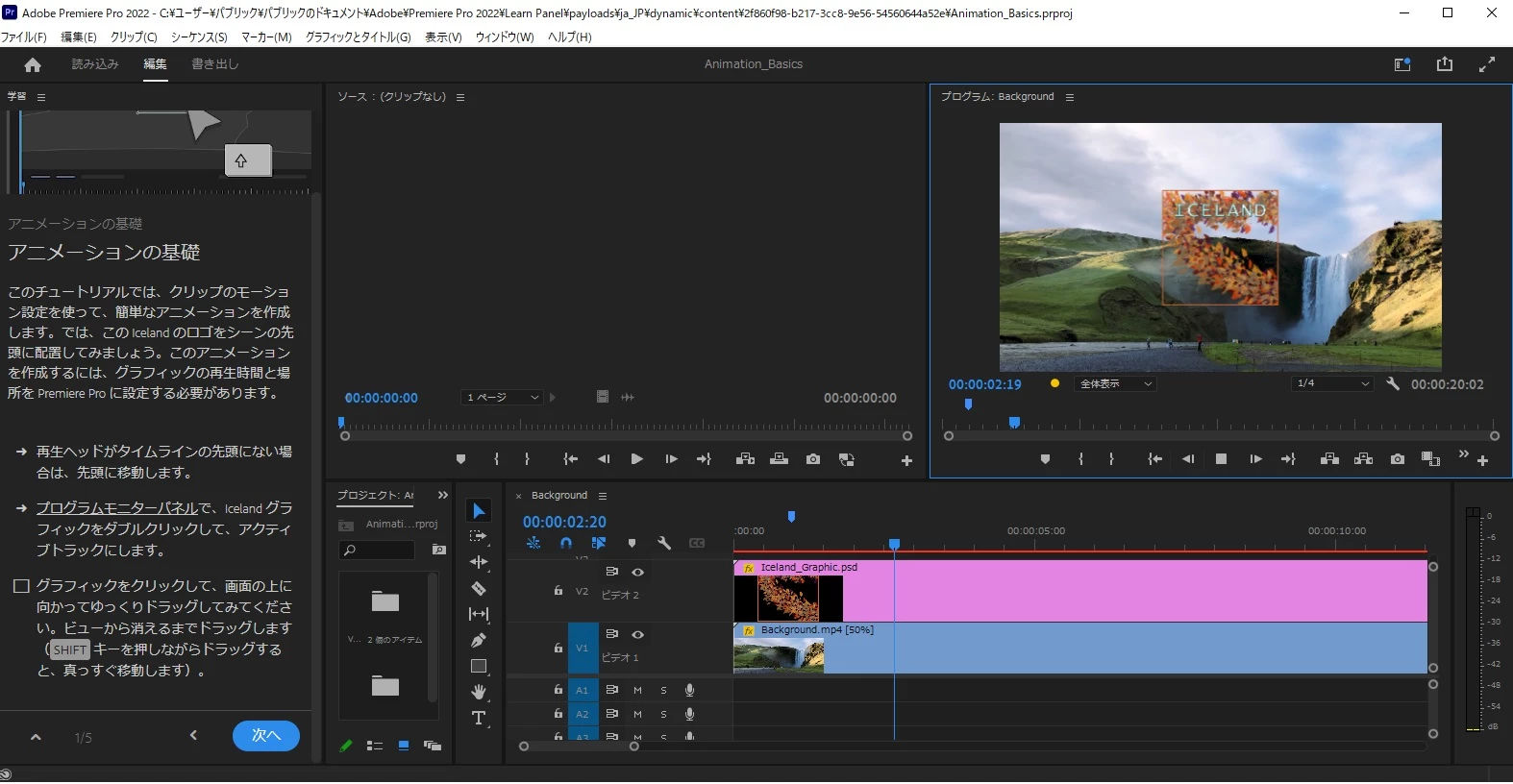Toggle snap in timeline

[x=566, y=543]
